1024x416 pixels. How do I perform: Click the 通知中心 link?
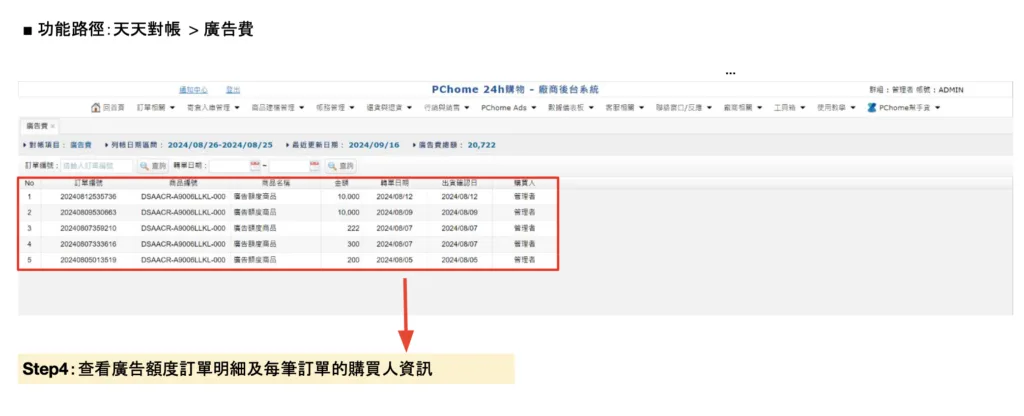coord(193,89)
